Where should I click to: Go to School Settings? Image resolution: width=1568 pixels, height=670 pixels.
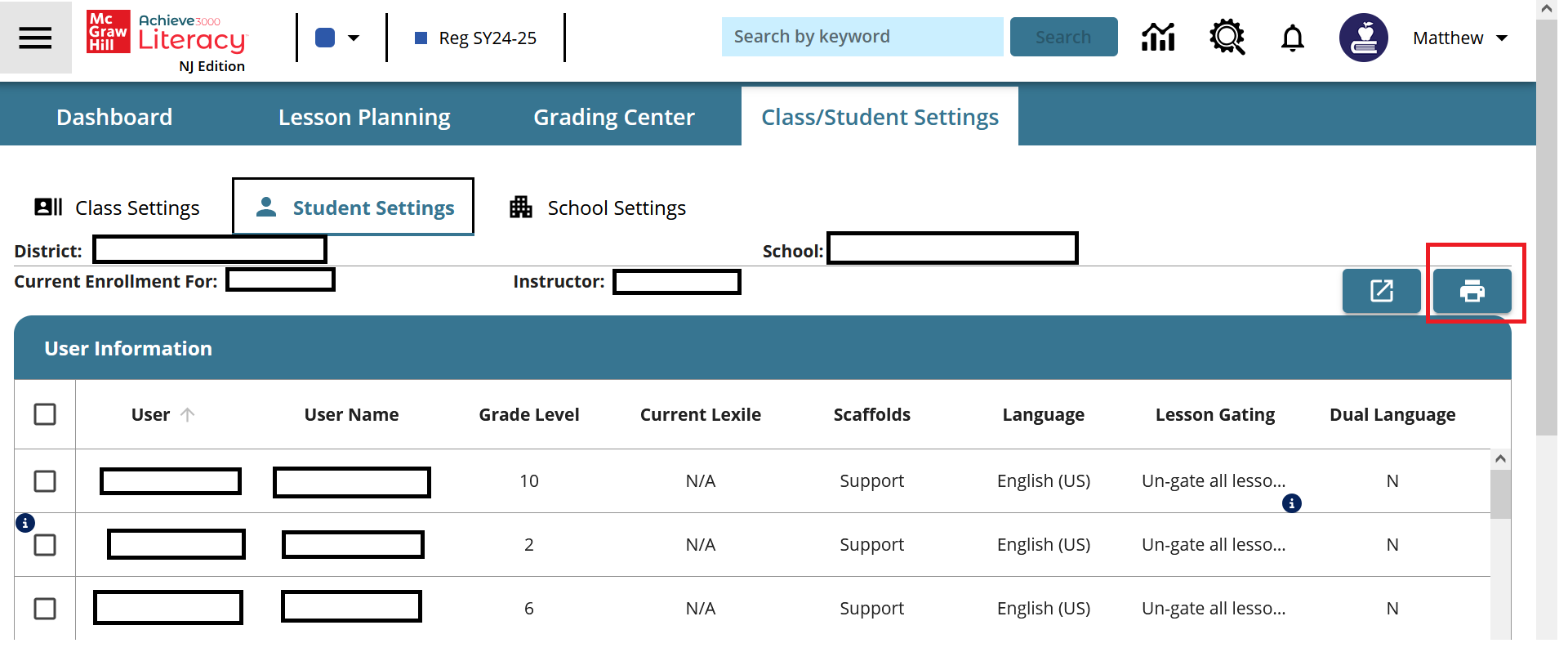click(x=598, y=208)
